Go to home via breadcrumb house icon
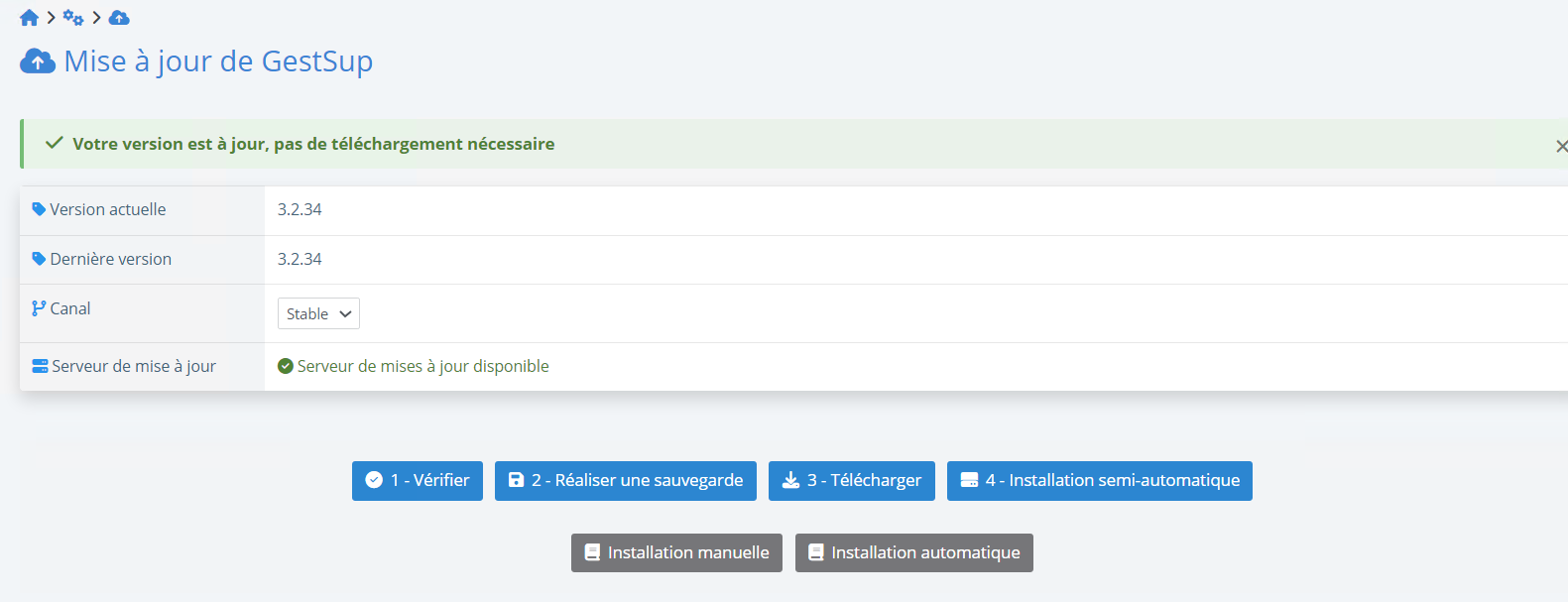The image size is (1568, 602). (x=29, y=18)
